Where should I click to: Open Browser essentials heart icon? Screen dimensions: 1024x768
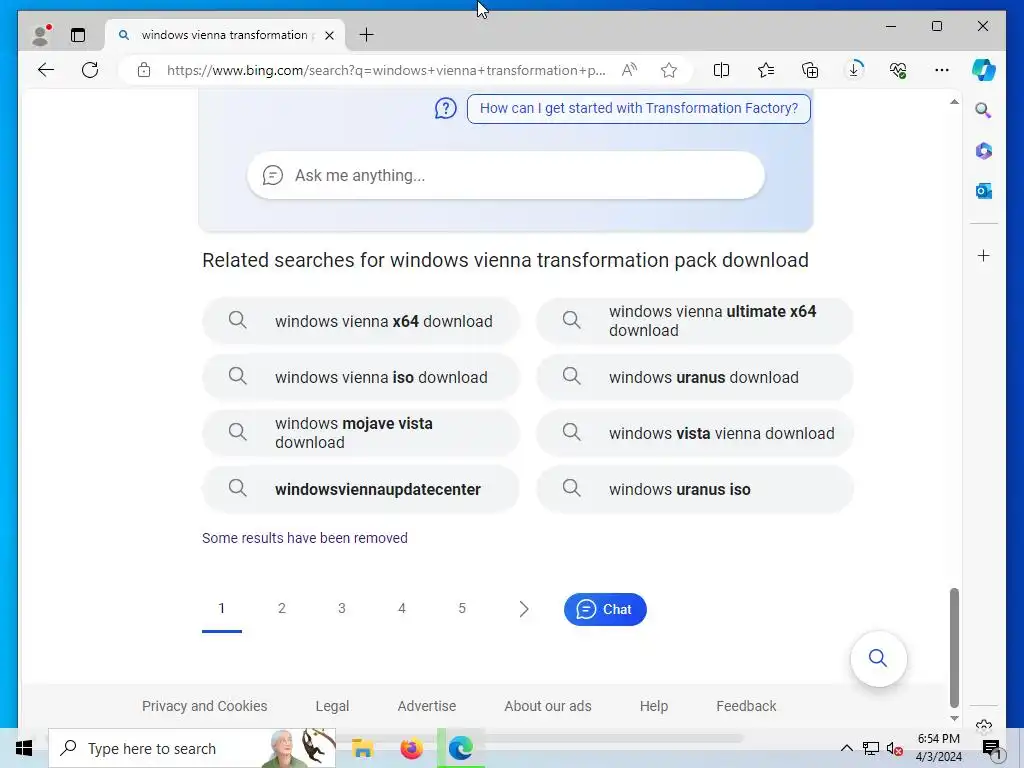tap(898, 70)
